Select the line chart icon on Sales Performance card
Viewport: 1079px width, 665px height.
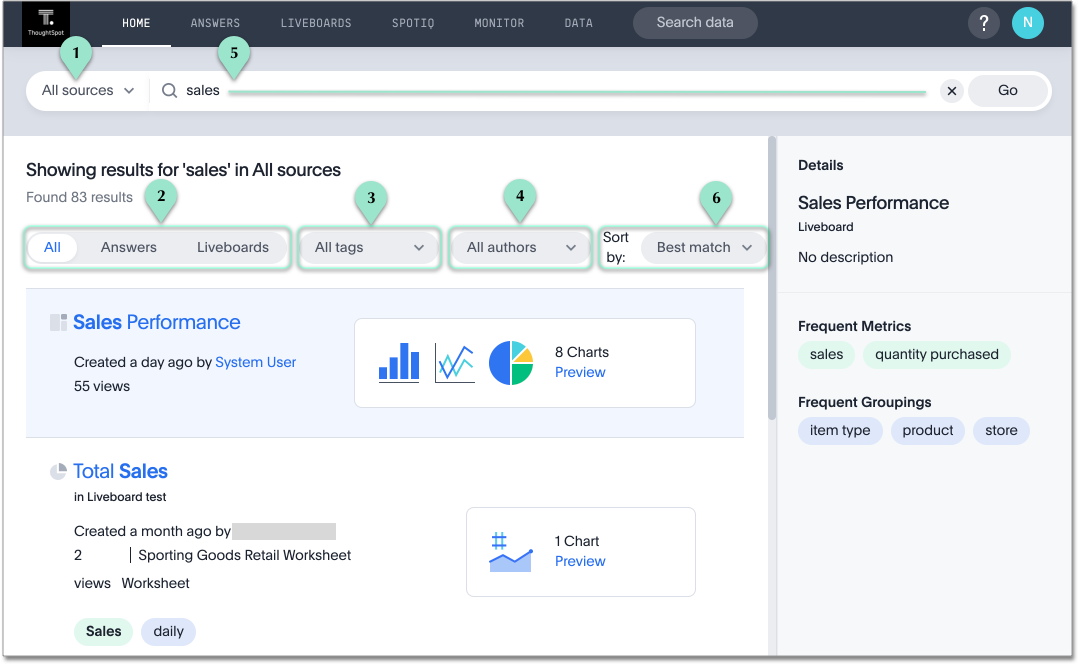[x=455, y=361]
